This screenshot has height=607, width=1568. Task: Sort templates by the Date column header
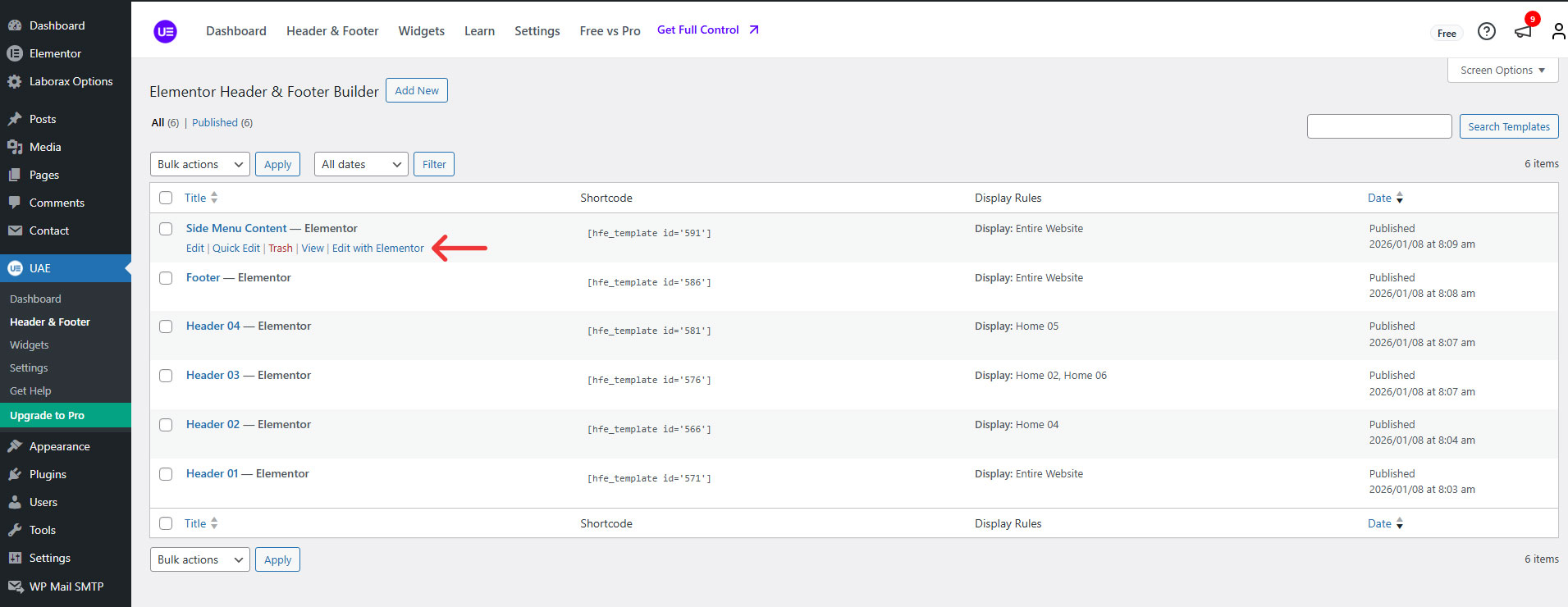tap(1379, 198)
